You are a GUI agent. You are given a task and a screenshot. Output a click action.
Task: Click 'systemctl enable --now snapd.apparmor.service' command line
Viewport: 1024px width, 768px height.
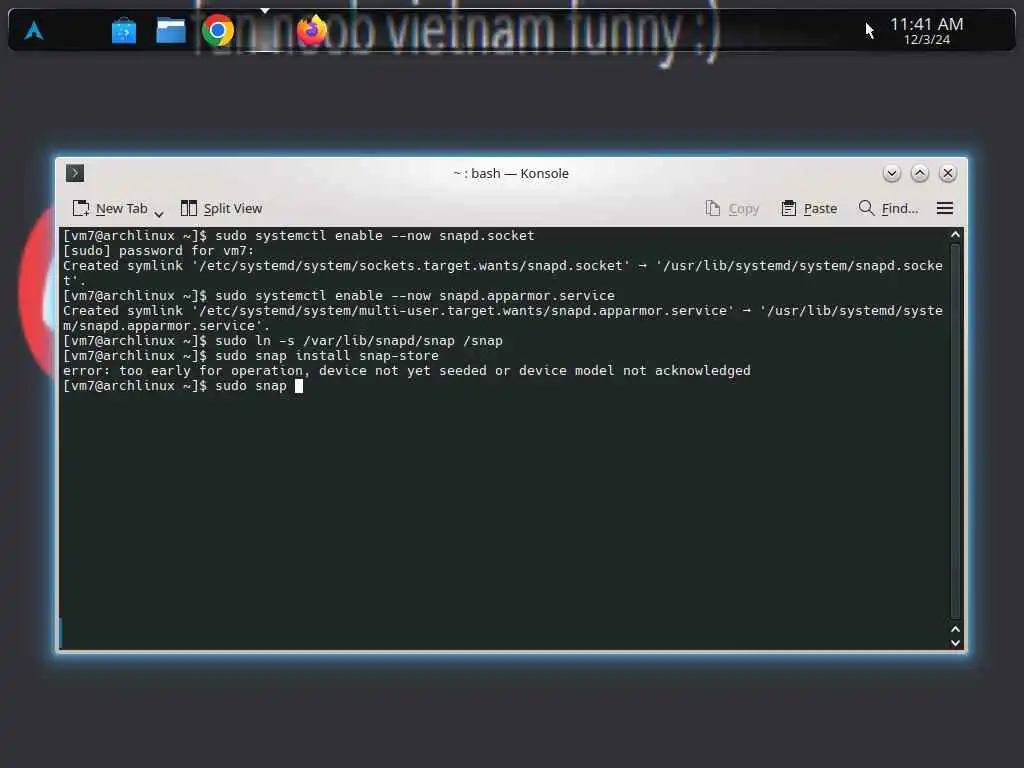point(339,296)
